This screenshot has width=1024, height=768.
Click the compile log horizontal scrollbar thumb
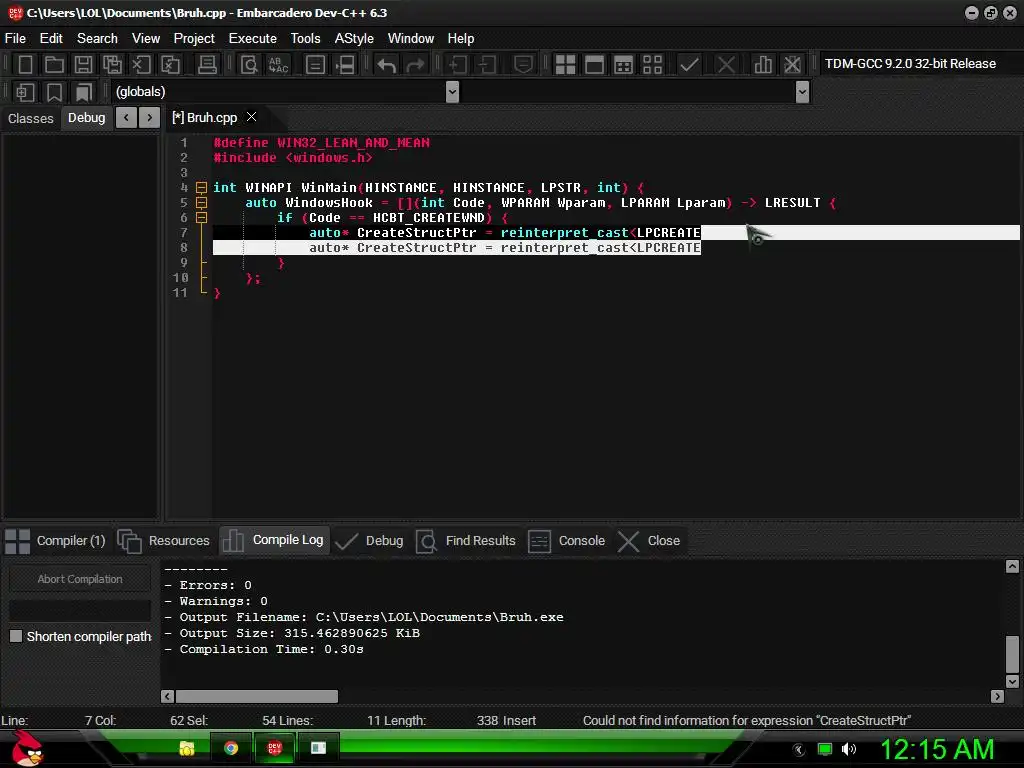point(257,696)
